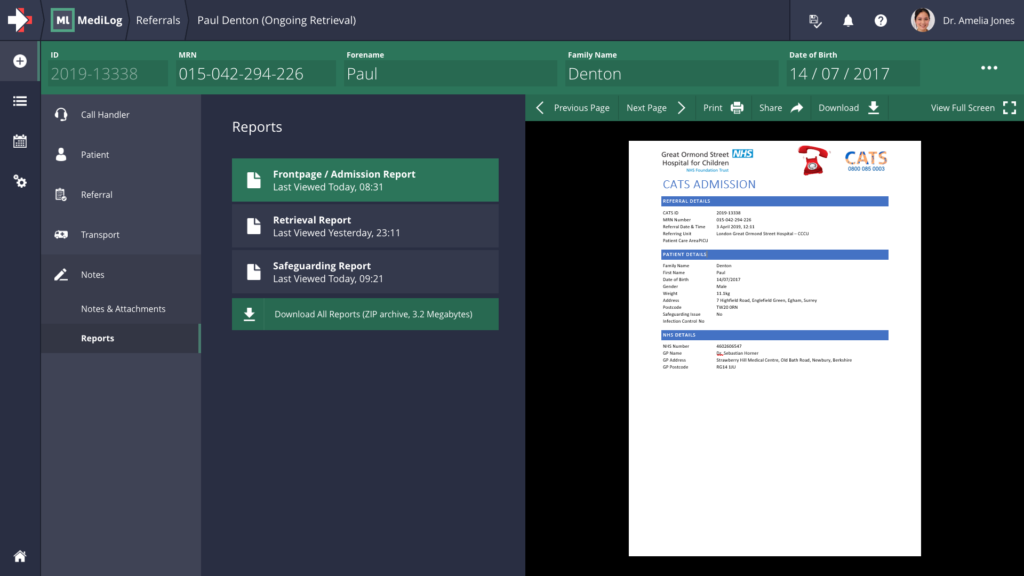Open the Safeguarding Report
The width and height of the screenshot is (1024, 576).
(x=364, y=271)
